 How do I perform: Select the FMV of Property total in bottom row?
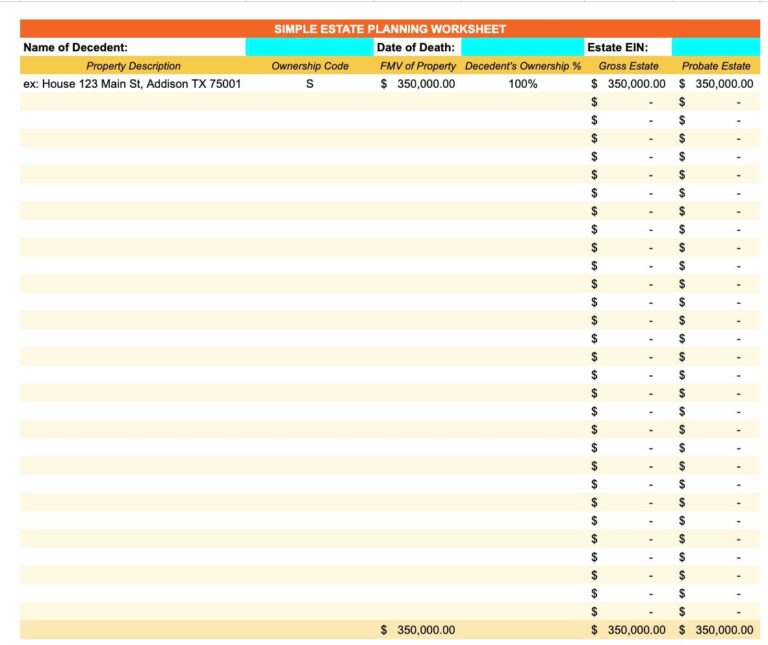418,630
